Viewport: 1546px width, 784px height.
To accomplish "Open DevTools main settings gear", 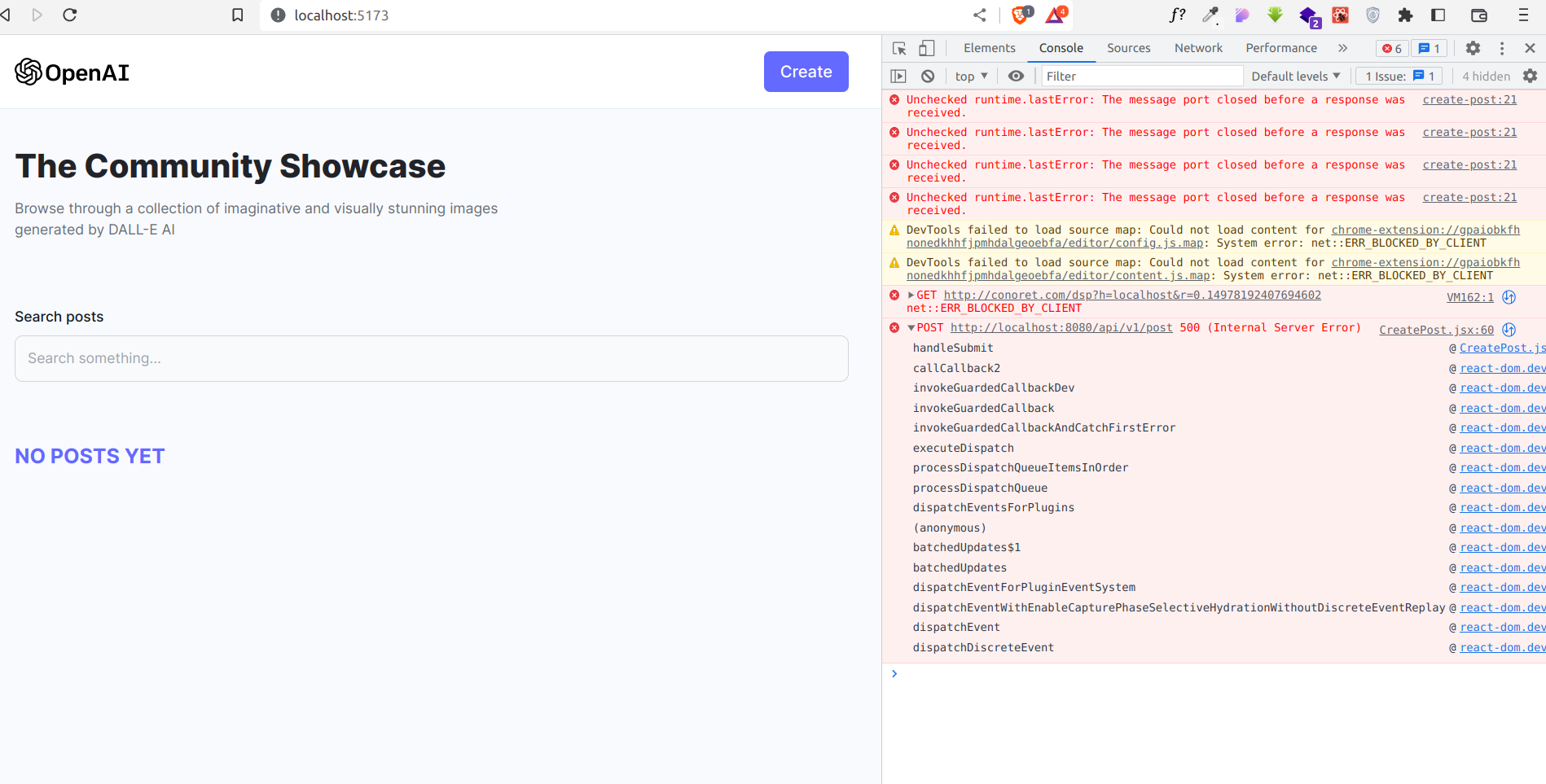I will tap(1473, 48).
